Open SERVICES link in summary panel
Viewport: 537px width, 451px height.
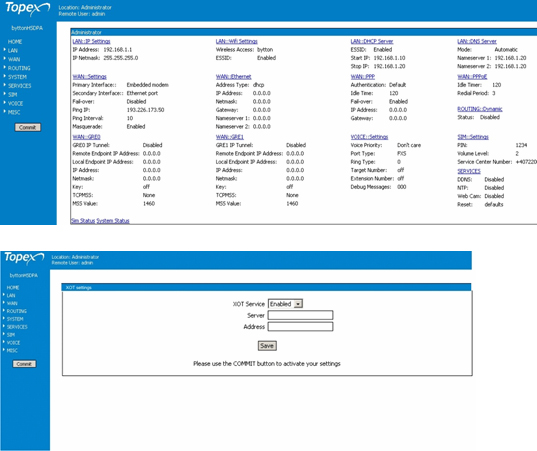469,171
